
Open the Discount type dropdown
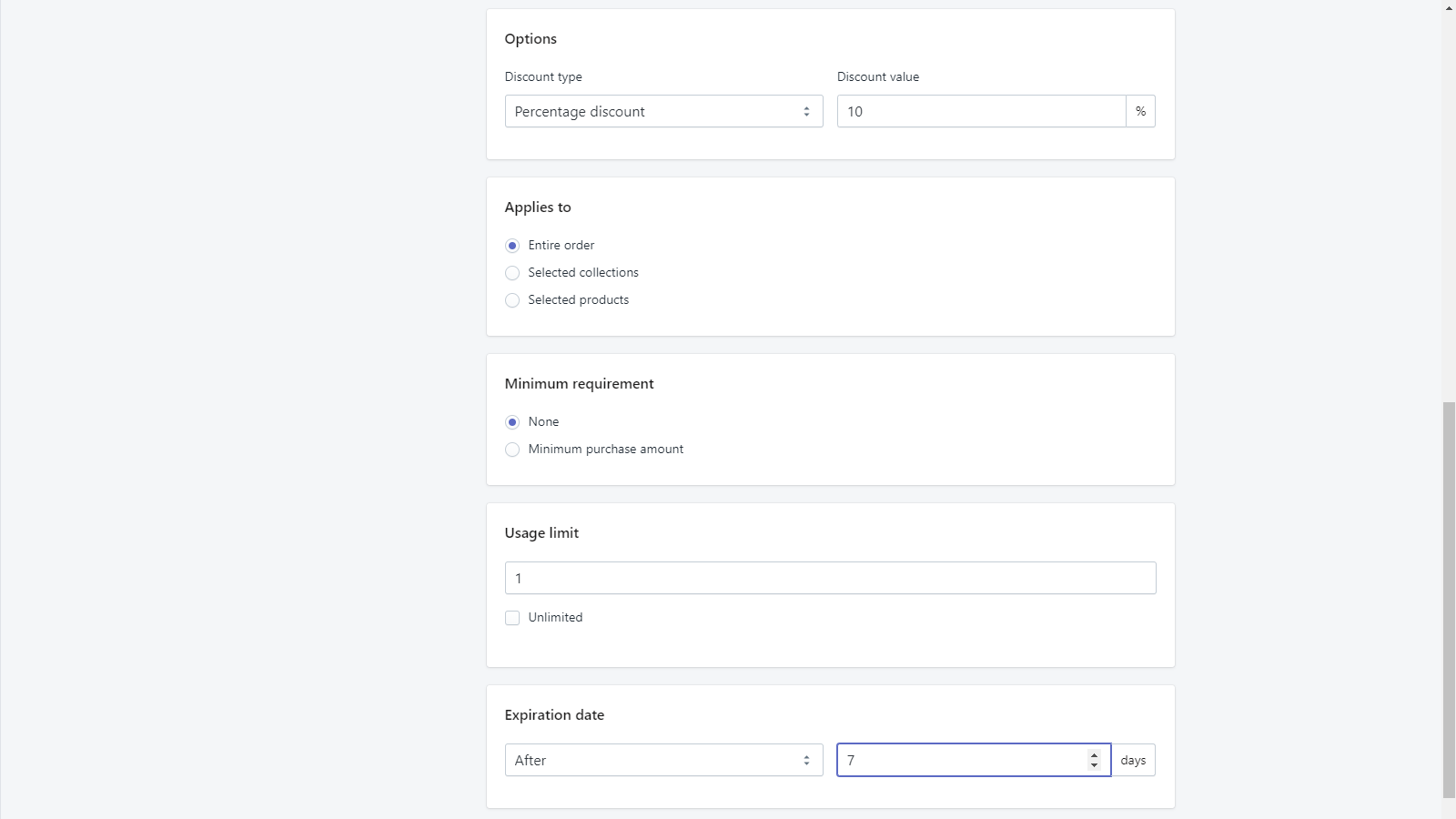(x=663, y=111)
